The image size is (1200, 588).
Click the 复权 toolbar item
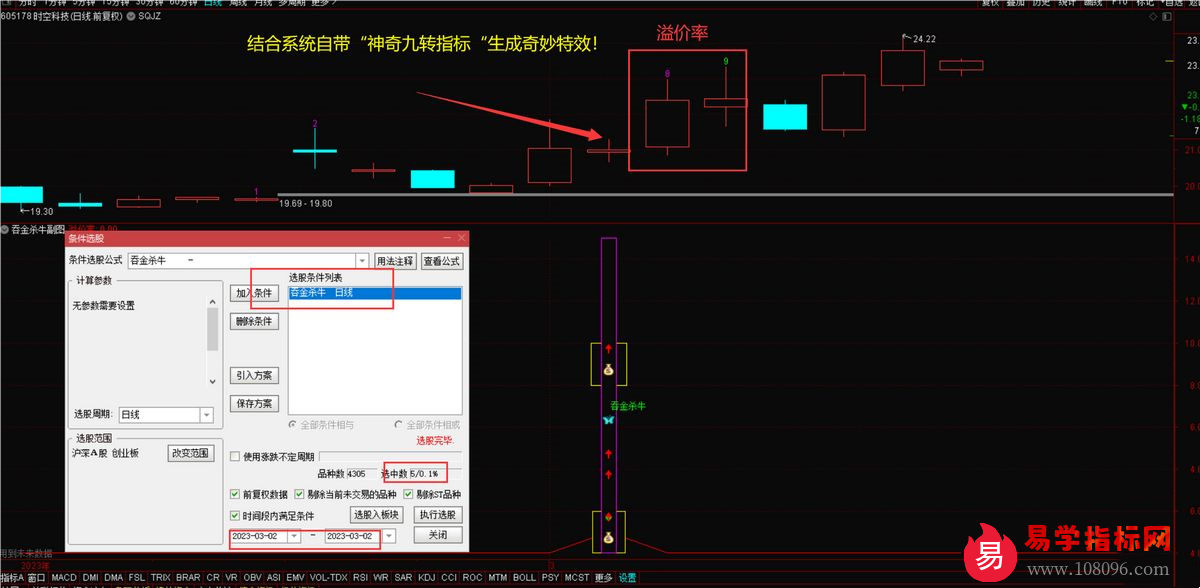pos(990,3)
